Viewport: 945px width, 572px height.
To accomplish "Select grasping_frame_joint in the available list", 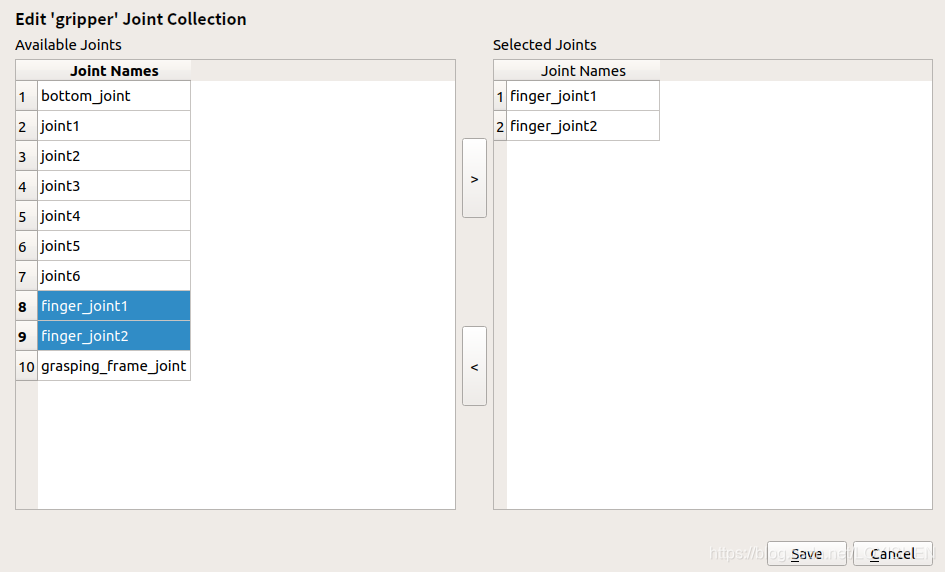I will coord(113,366).
